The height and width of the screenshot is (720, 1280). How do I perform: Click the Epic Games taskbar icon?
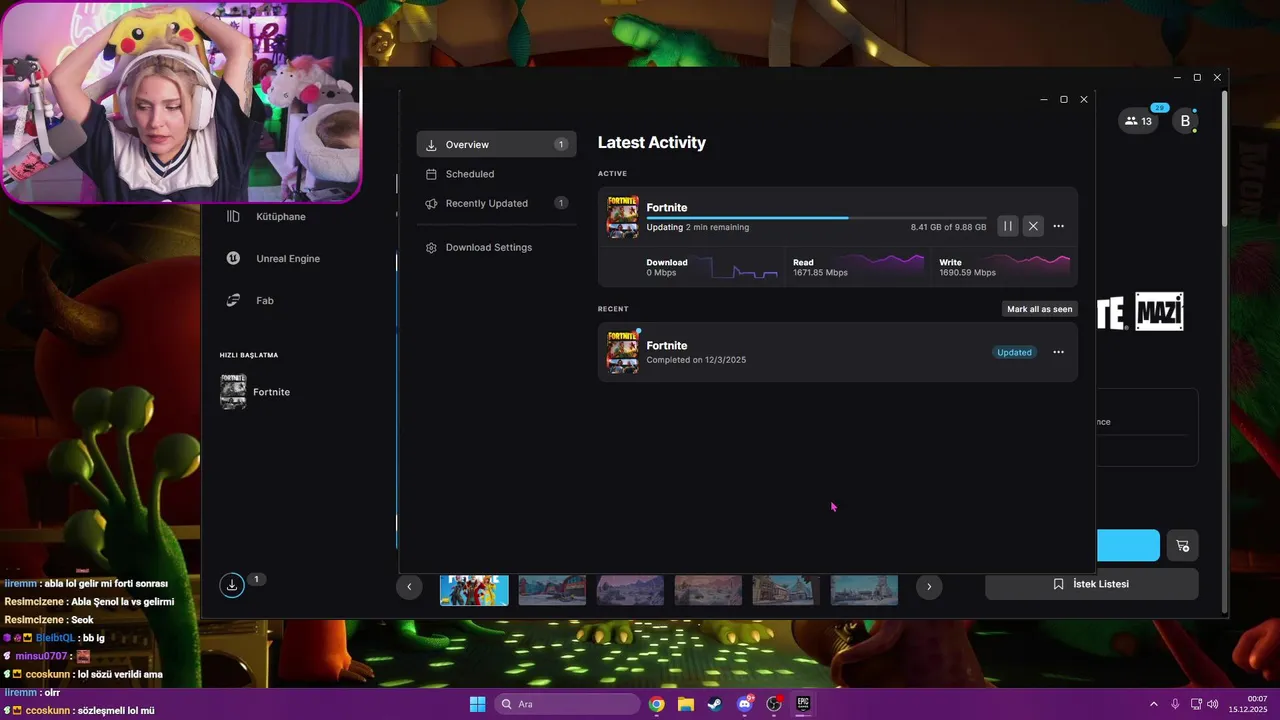tap(803, 704)
